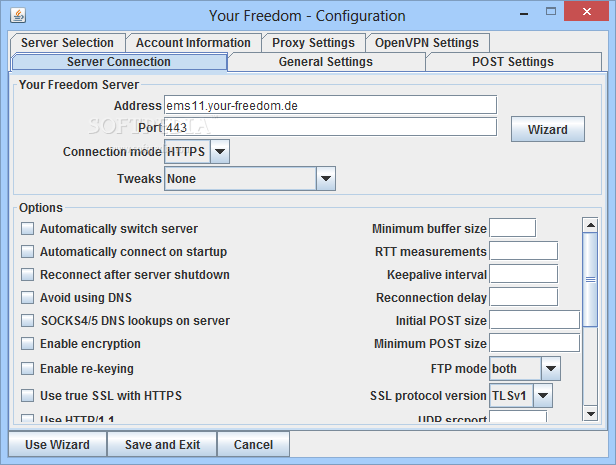Image resolution: width=616 pixels, height=465 pixels.
Task: Click Save and Exit button
Action: 162,444
